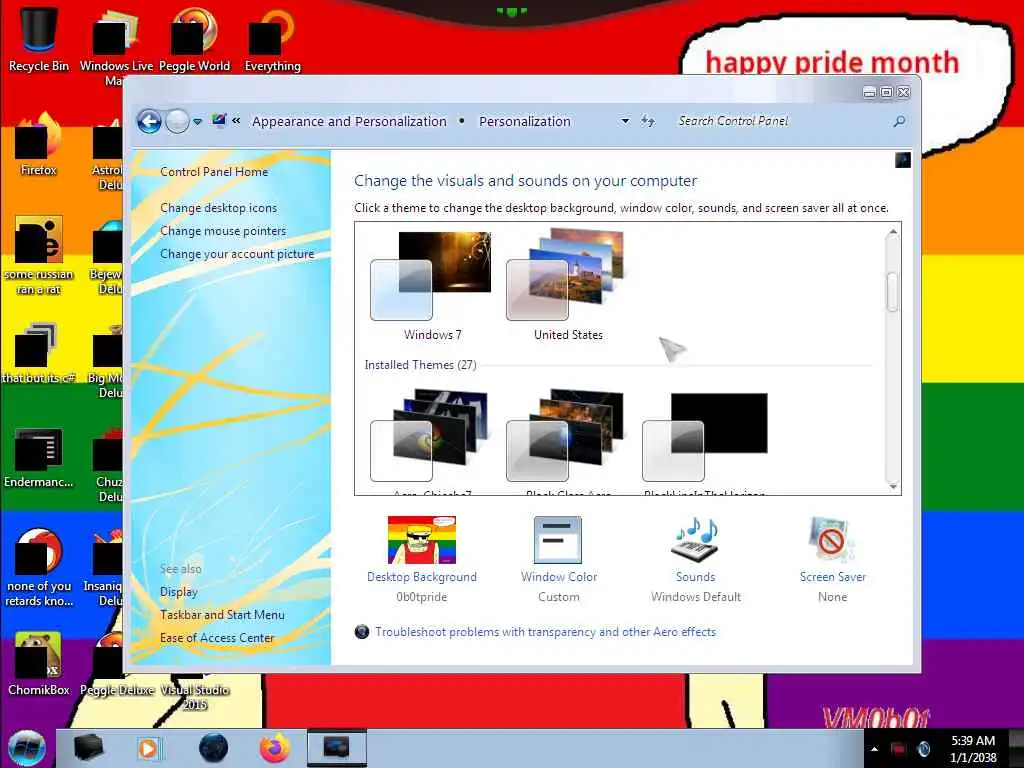Click the theme list scroll down arrow
The height and width of the screenshot is (768, 1024).
point(893,487)
